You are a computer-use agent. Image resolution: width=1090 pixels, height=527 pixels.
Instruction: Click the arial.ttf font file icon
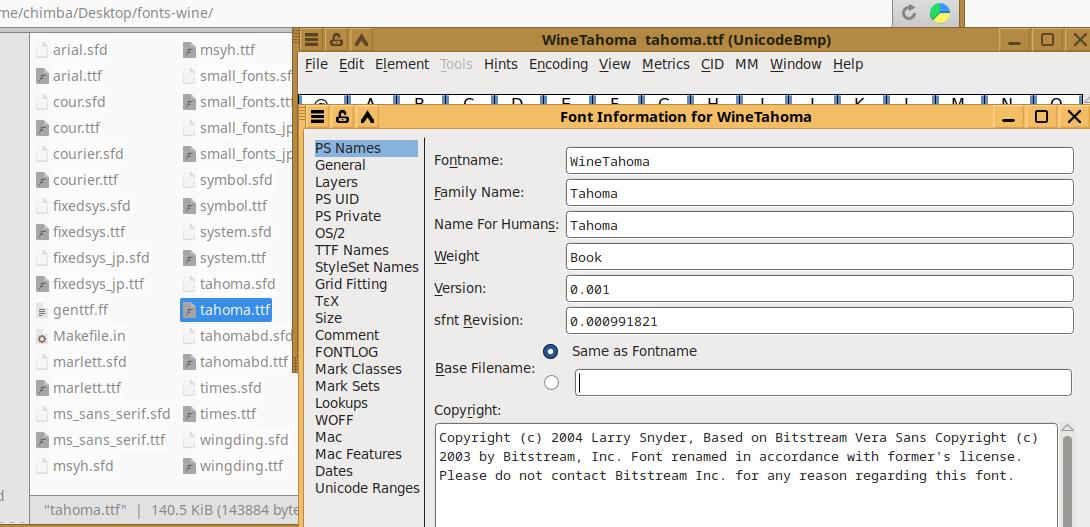point(42,76)
